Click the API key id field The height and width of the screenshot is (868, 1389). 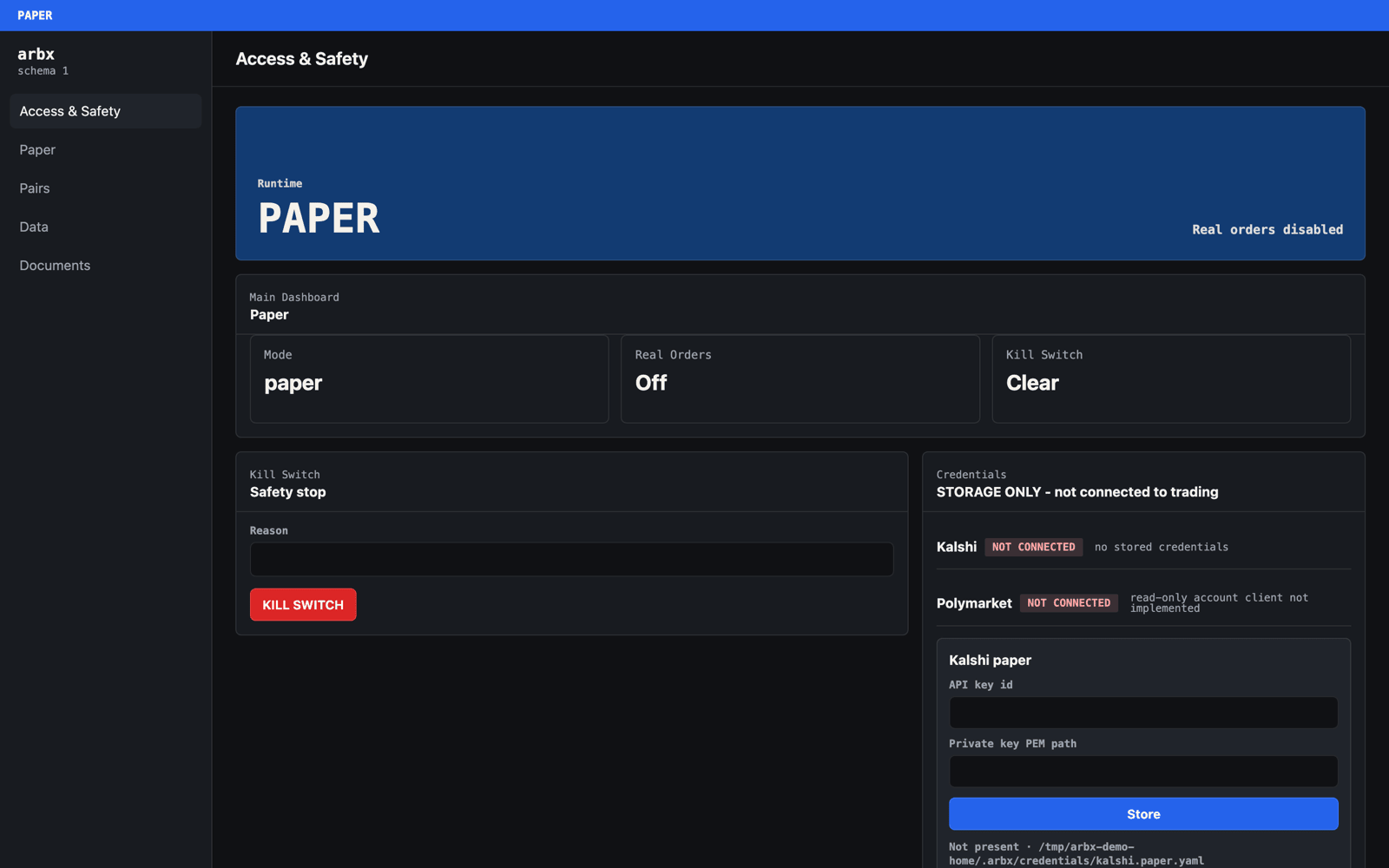coord(1143,713)
